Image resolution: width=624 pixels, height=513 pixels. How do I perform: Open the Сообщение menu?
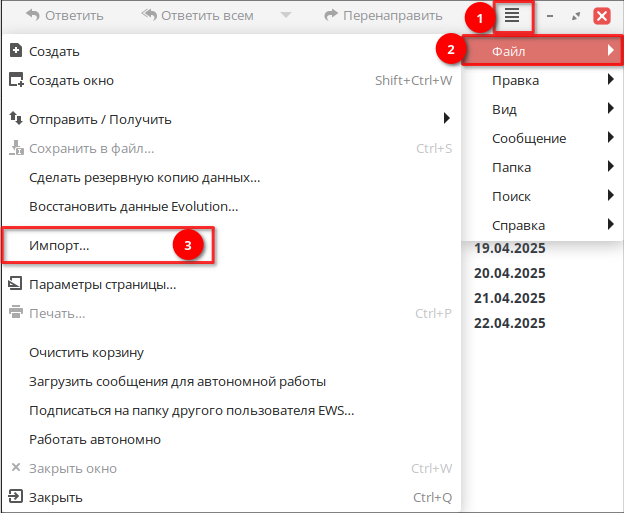pos(542,138)
